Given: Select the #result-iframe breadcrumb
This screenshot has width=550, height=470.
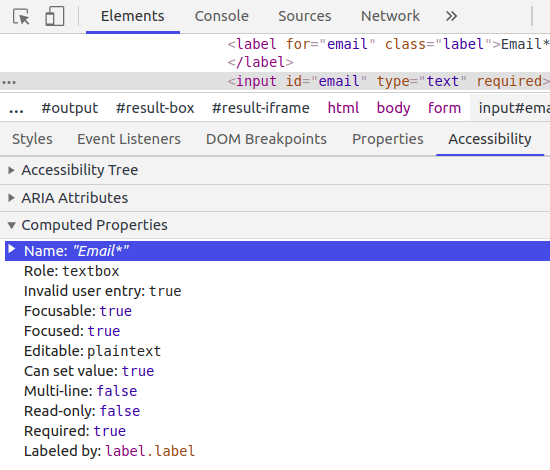Looking at the screenshot, I should pos(261,108).
